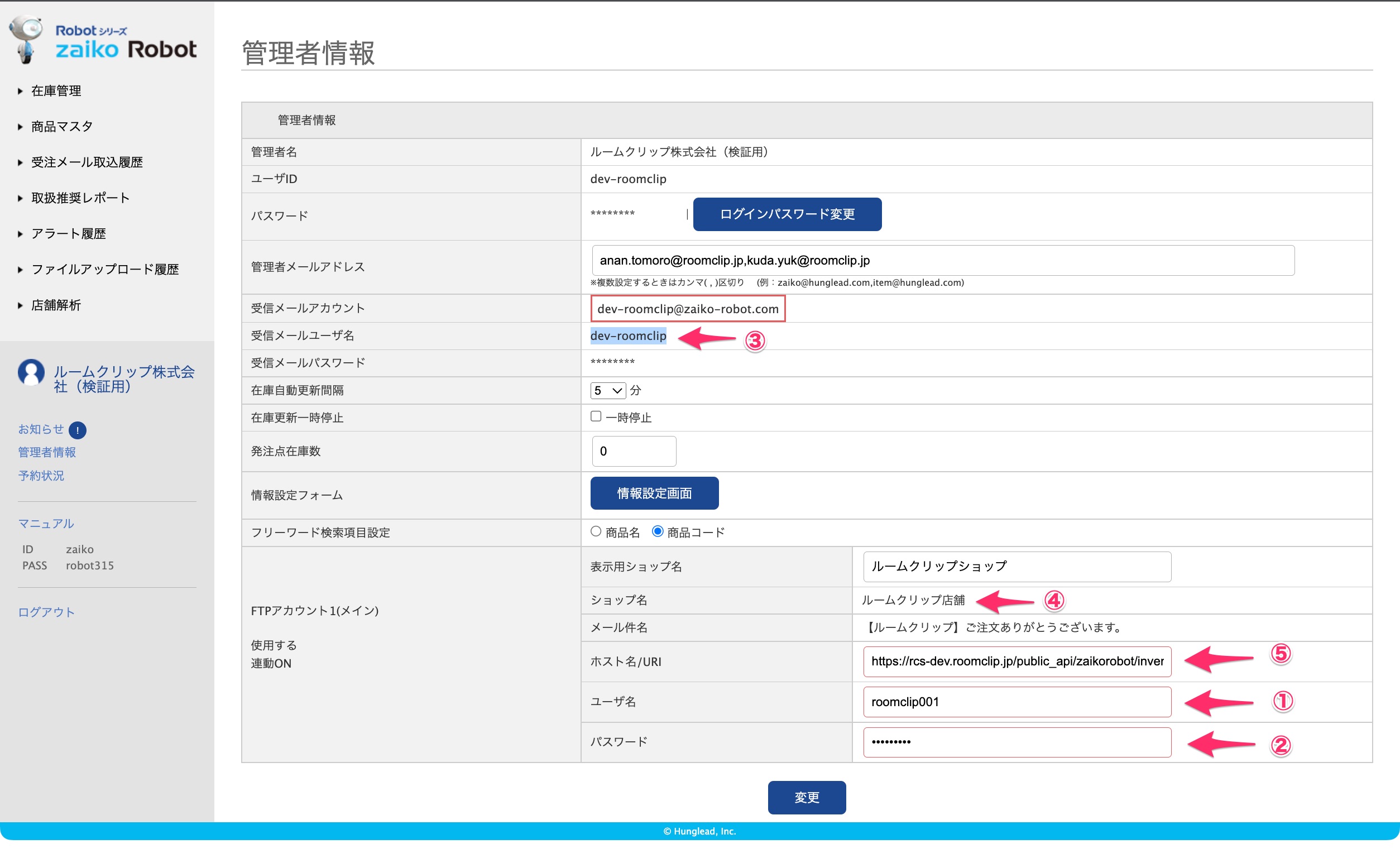Expand 受注メール取込履歴 menu
The height and width of the screenshot is (863, 1400).
click(87, 162)
